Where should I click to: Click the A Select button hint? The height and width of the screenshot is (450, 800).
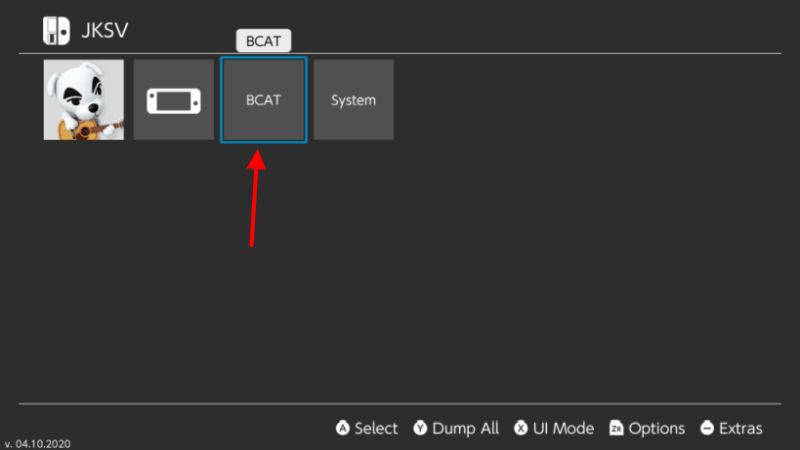[366, 428]
